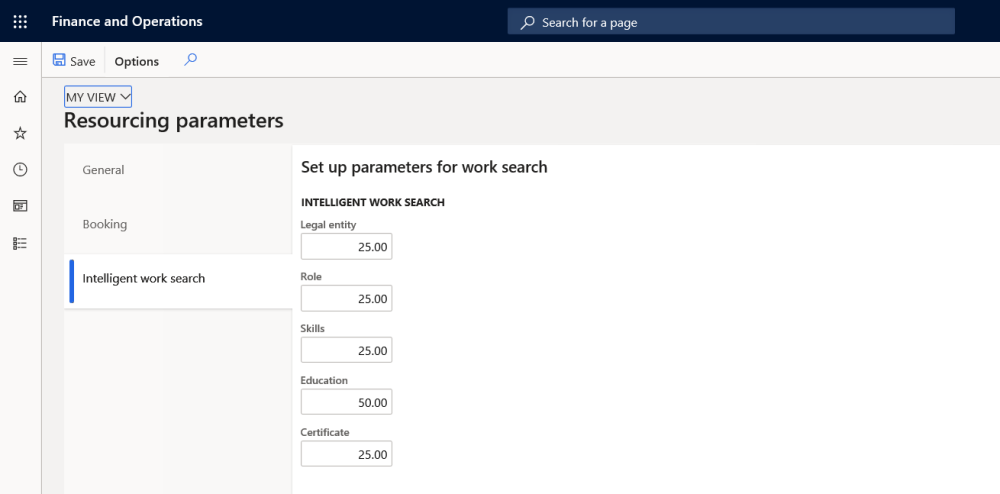Viewport: 1000px width, 494px height.
Task: Click the Save disk icon
Action: (59, 61)
